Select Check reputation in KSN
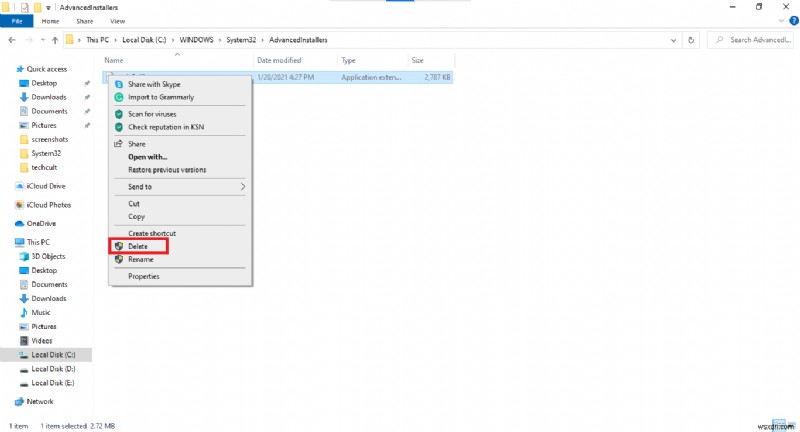This screenshot has width=800, height=432. coord(180,127)
